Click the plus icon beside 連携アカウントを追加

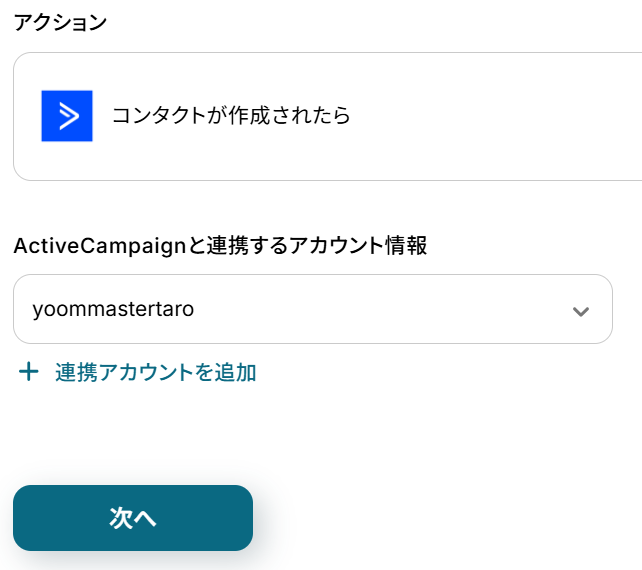click(29, 373)
